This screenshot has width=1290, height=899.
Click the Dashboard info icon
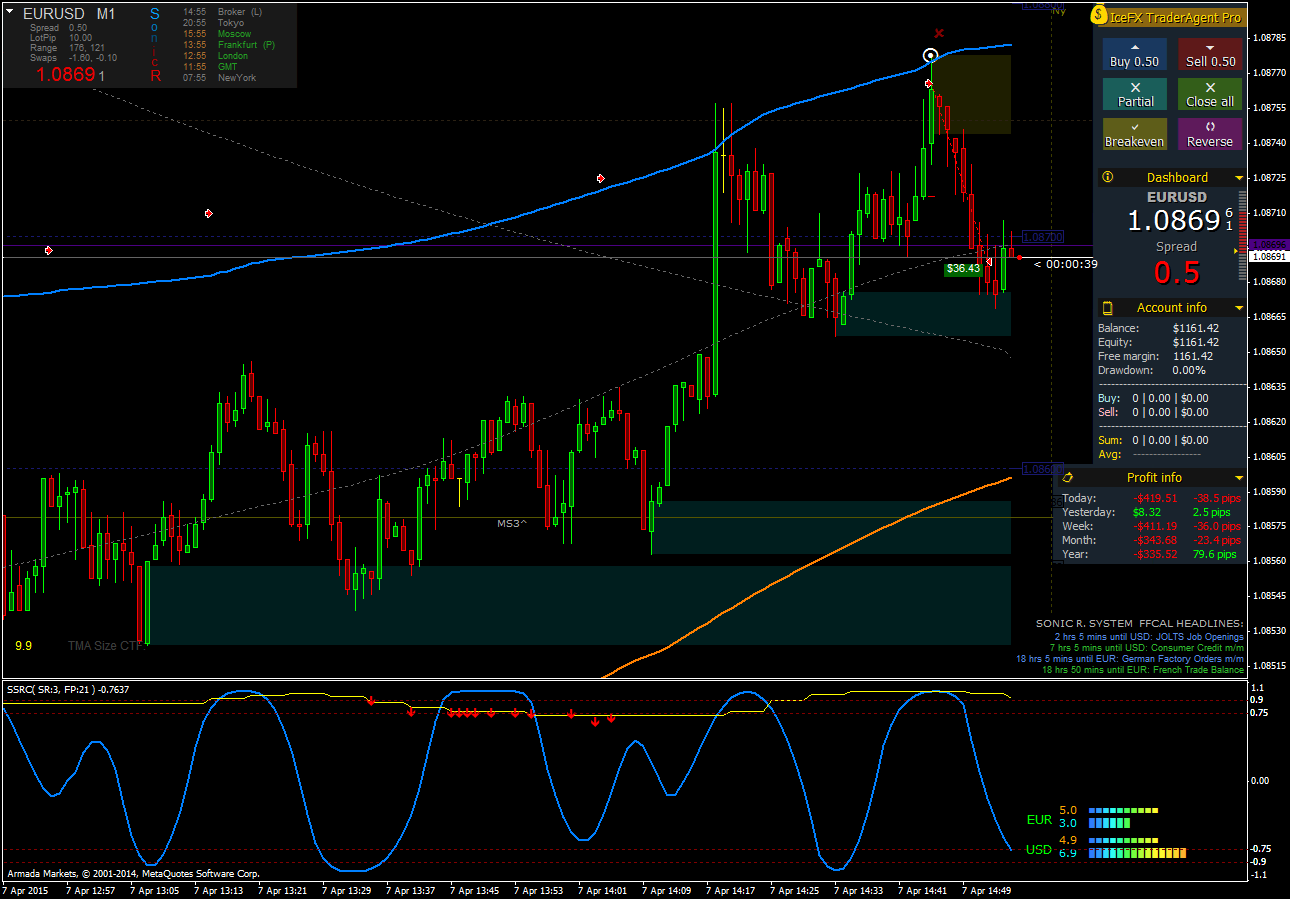coord(1107,177)
